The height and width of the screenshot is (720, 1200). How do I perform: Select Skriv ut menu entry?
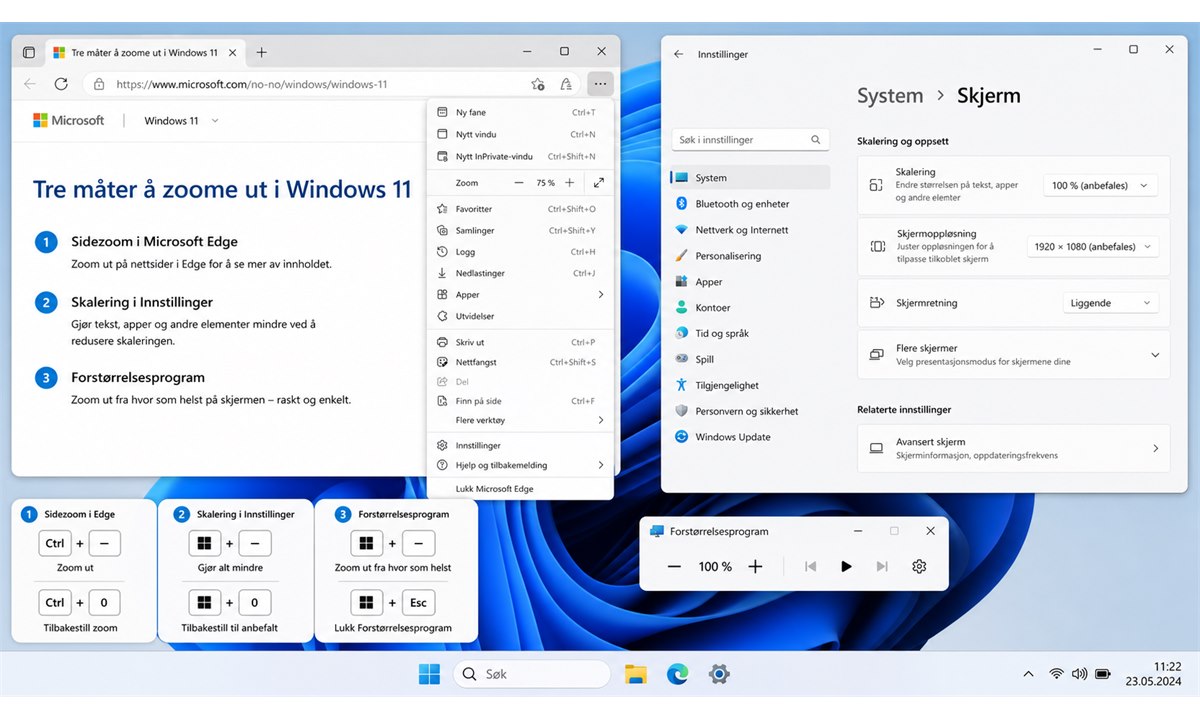point(520,342)
